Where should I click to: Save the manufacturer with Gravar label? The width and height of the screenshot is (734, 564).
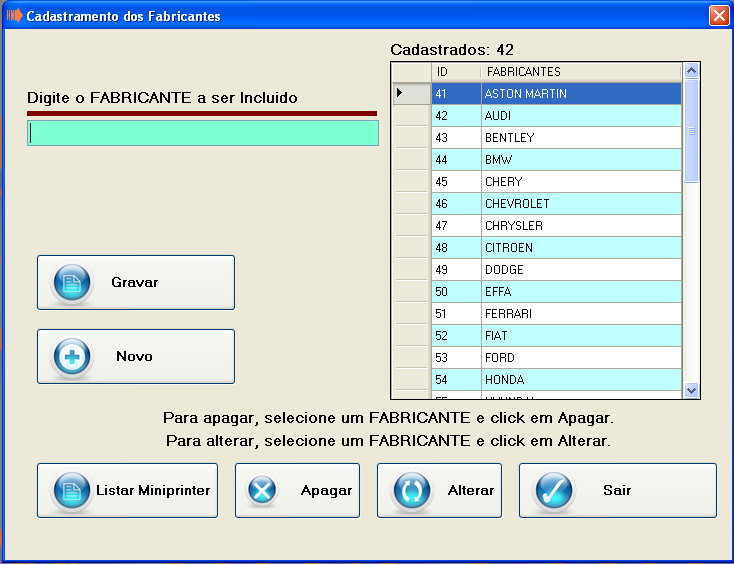[135, 282]
